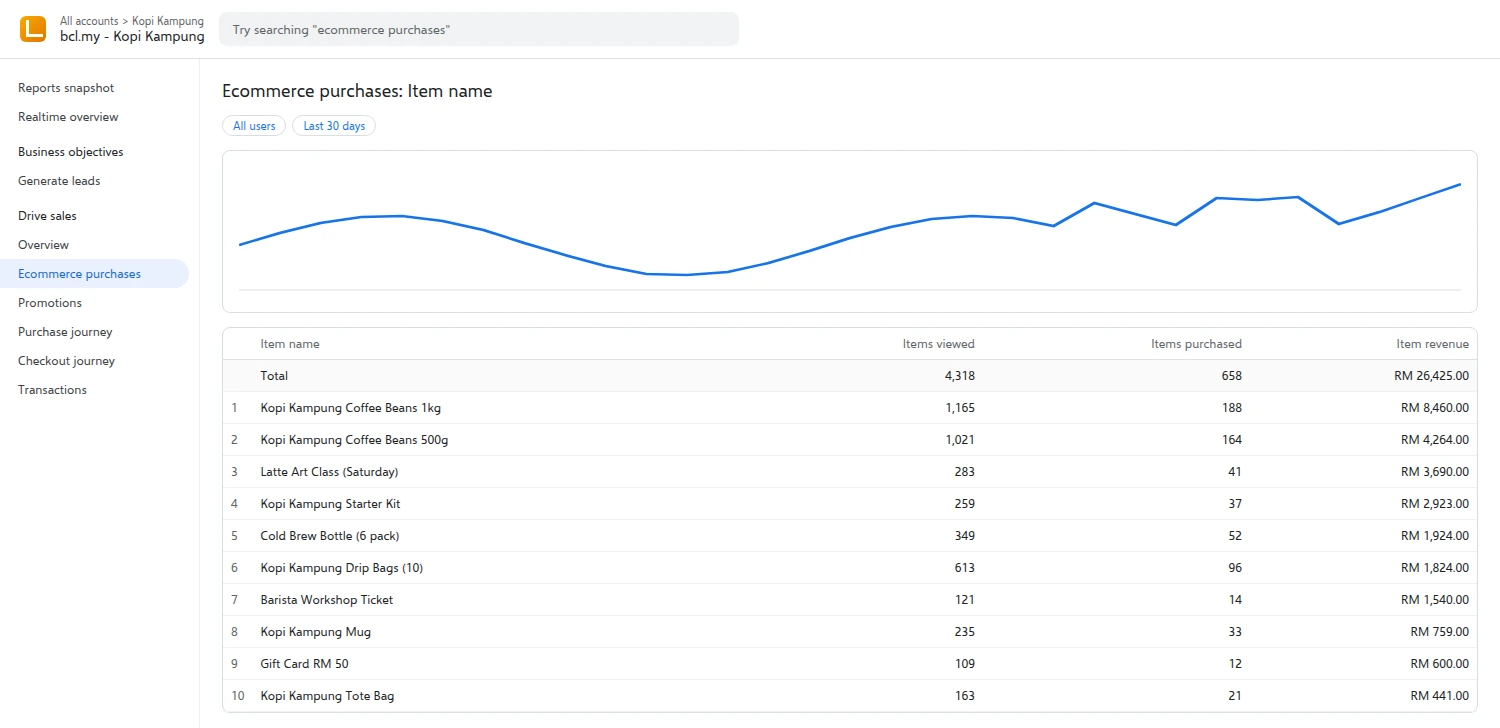Screen dimensions: 1500x728
Task: Open the account selector bcl.my - Kopi Kampung
Action: click(132, 37)
